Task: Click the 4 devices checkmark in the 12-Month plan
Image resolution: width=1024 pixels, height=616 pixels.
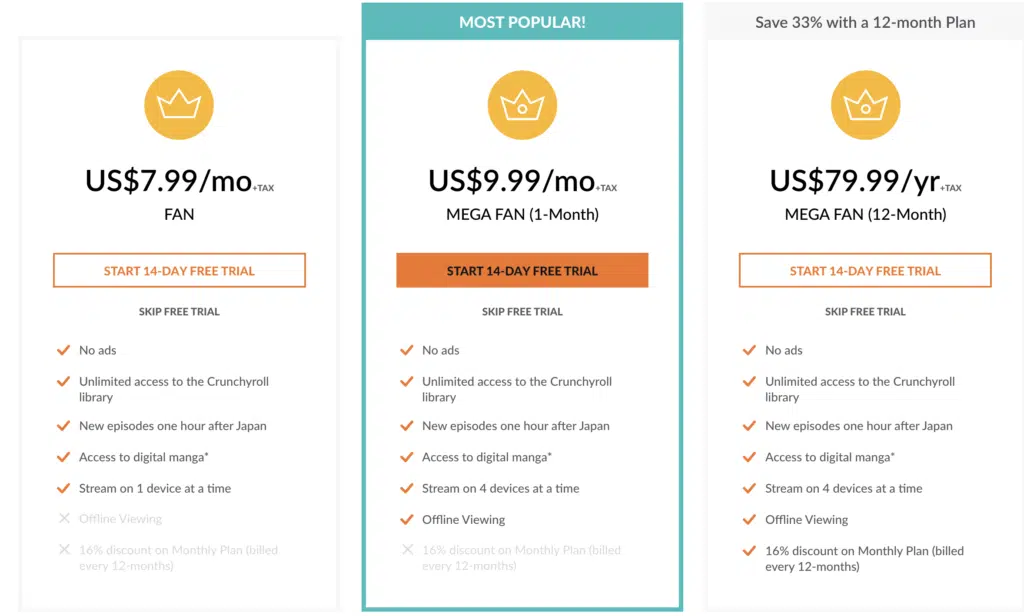Action: point(750,488)
